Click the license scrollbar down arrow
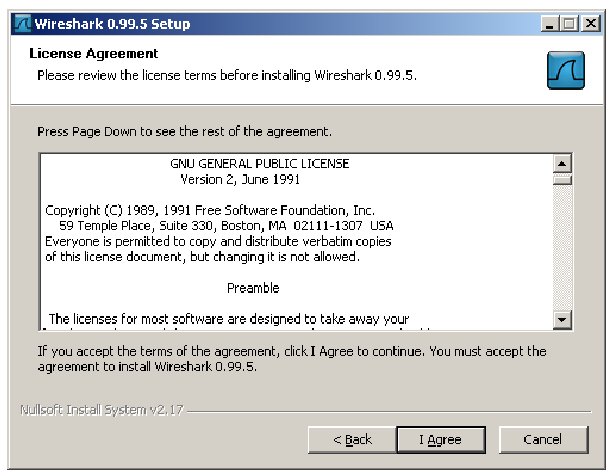Image resolution: width=614 pixels, height=476 pixels. [x=562, y=320]
